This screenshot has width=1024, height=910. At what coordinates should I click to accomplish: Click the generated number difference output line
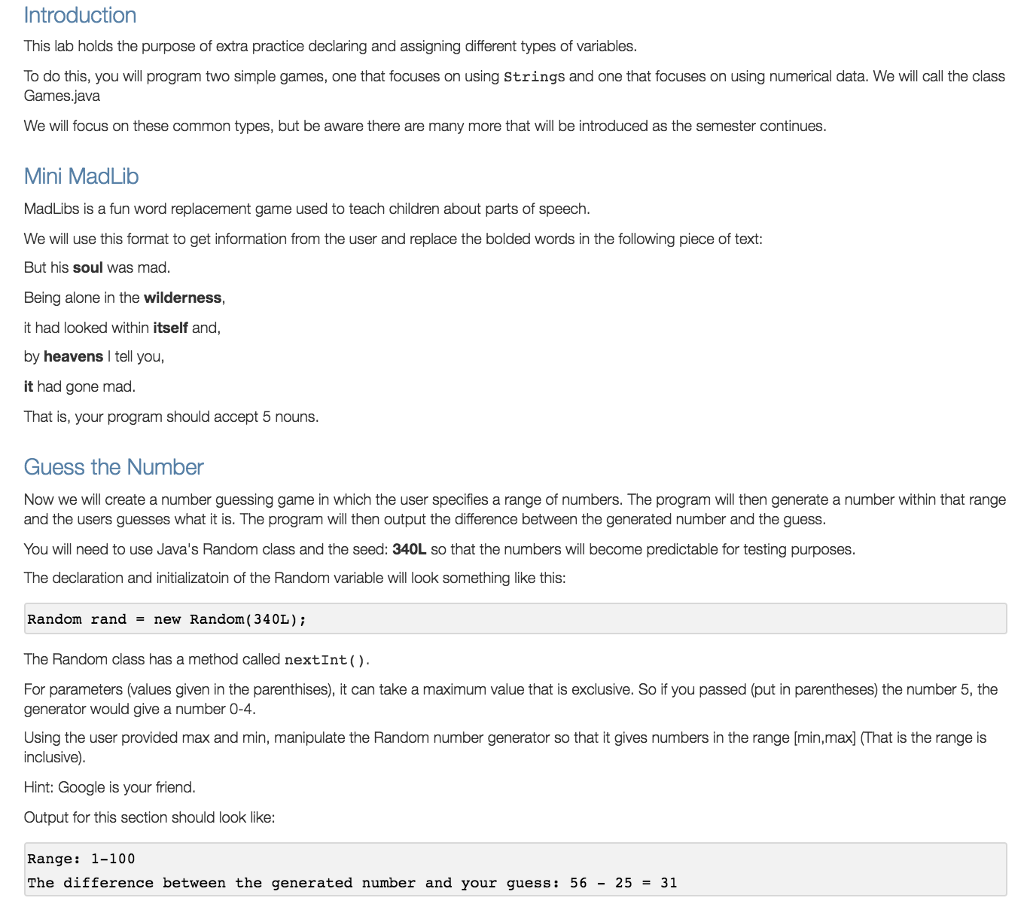(352, 883)
